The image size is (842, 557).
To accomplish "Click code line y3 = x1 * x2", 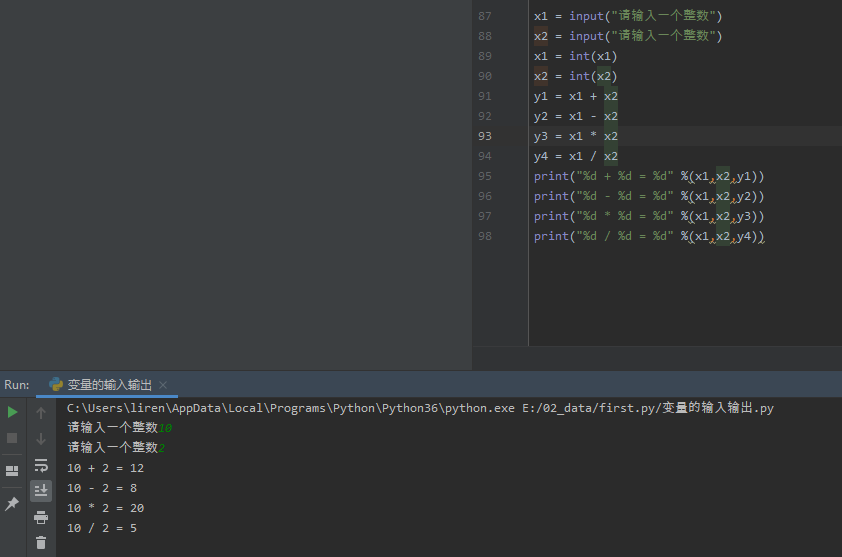I will [x=576, y=136].
